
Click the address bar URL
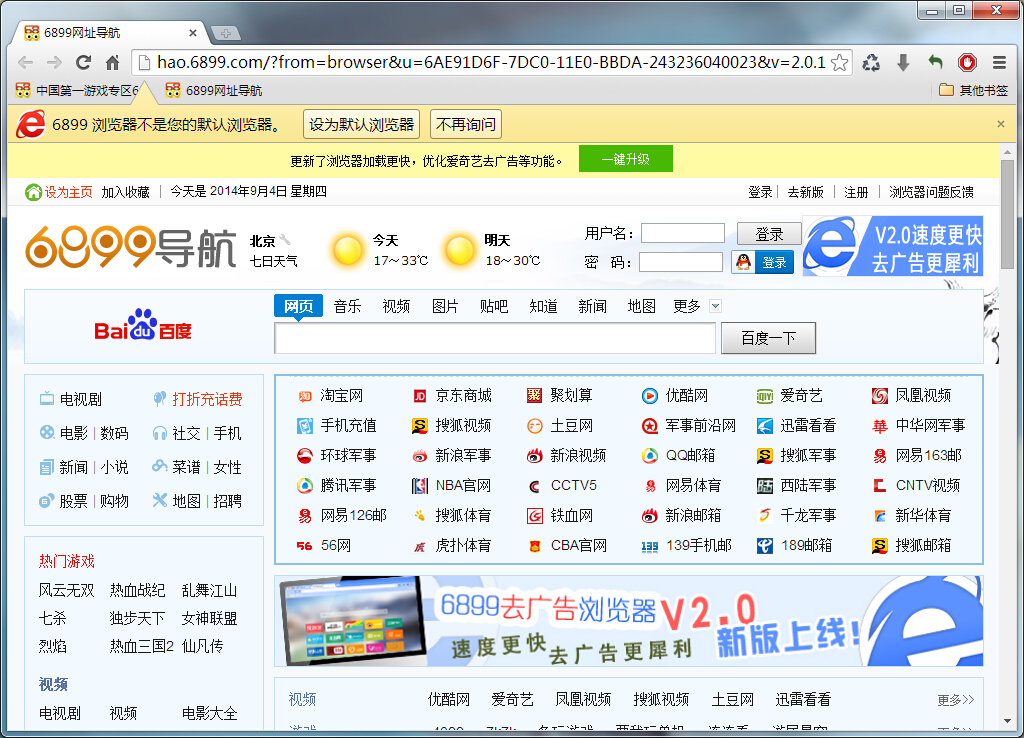point(491,63)
